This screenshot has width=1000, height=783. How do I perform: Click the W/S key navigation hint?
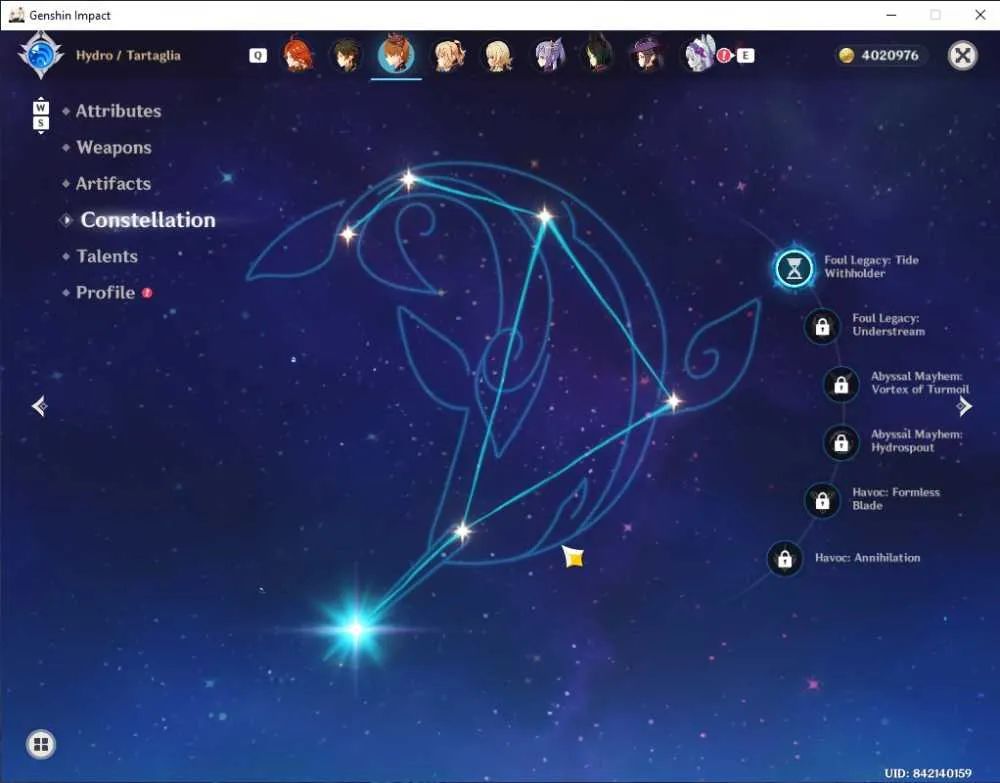(41, 115)
